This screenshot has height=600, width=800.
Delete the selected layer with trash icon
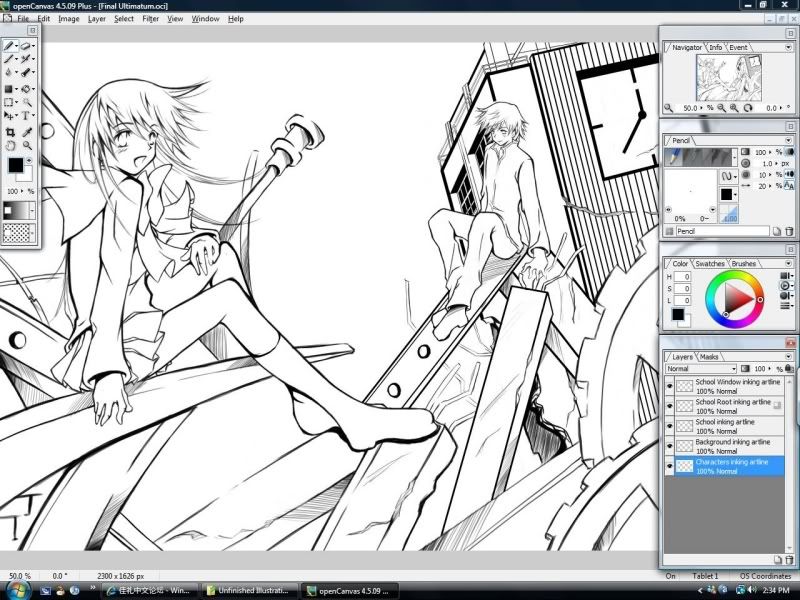point(789,559)
